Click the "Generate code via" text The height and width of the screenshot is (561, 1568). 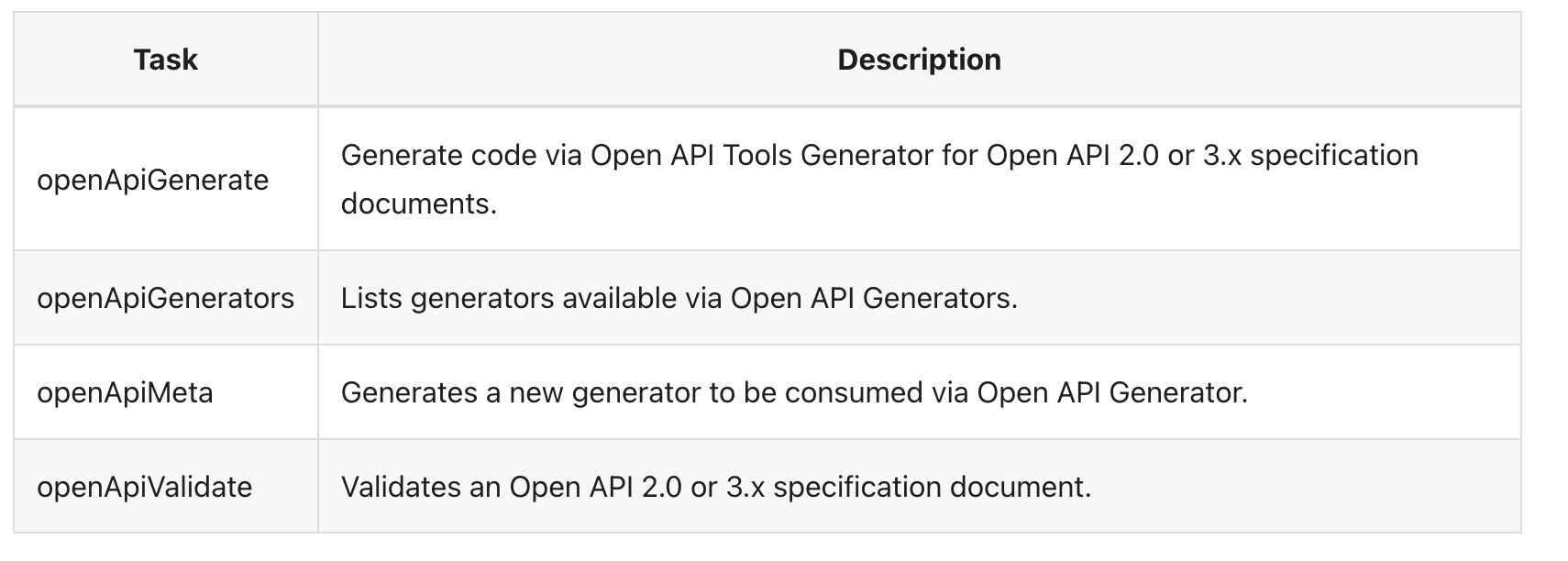click(461, 156)
